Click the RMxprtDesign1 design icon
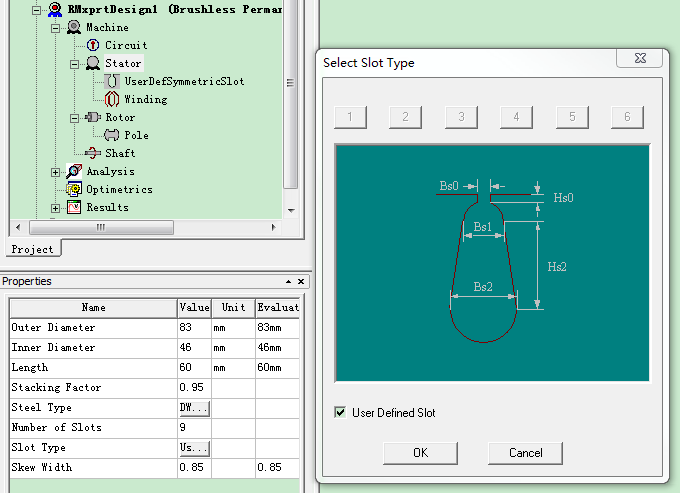Image resolution: width=680 pixels, height=493 pixels. 55,9
